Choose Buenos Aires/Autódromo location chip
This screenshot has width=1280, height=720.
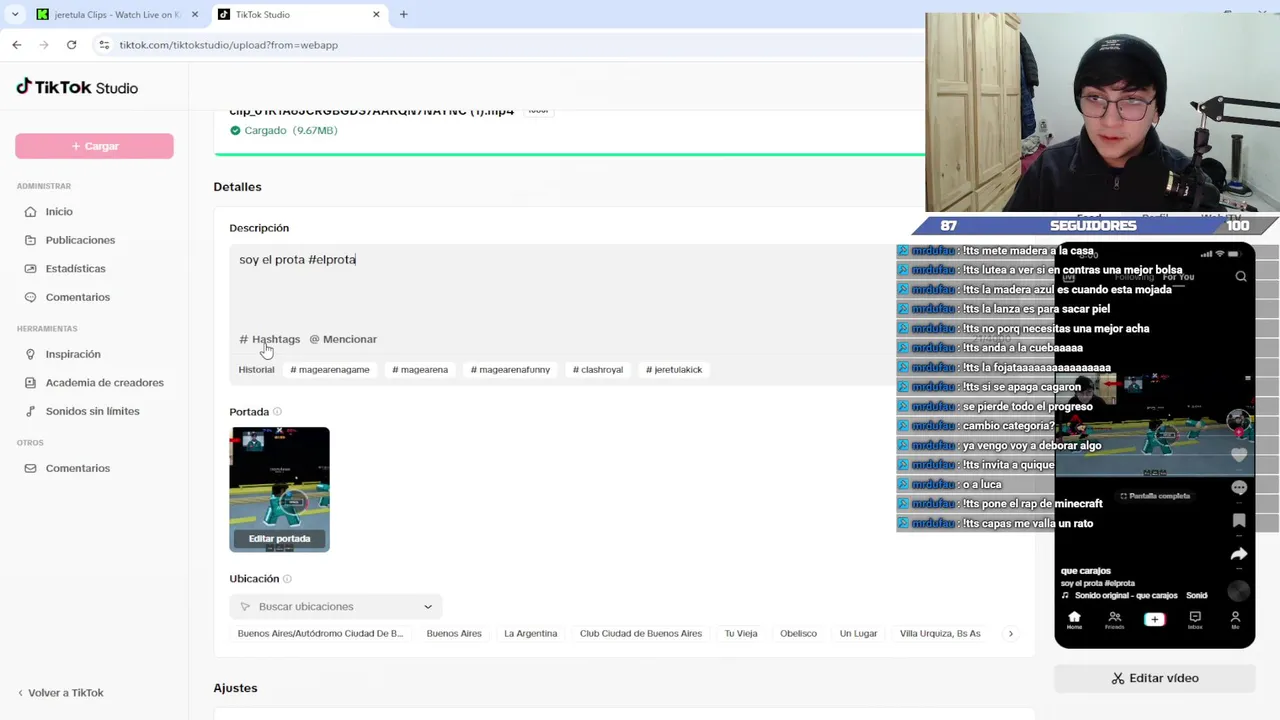(x=320, y=634)
